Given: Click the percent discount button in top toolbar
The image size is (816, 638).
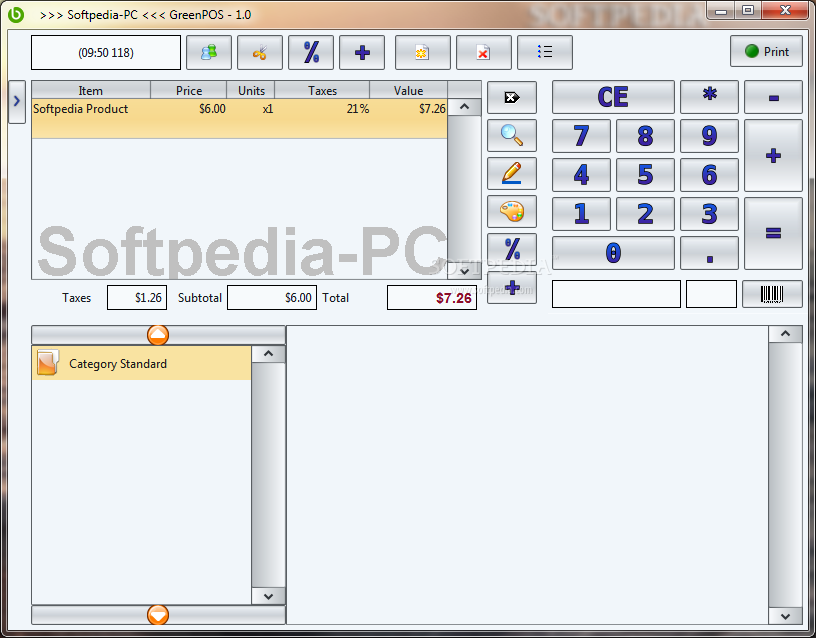Looking at the screenshot, I should click(311, 52).
